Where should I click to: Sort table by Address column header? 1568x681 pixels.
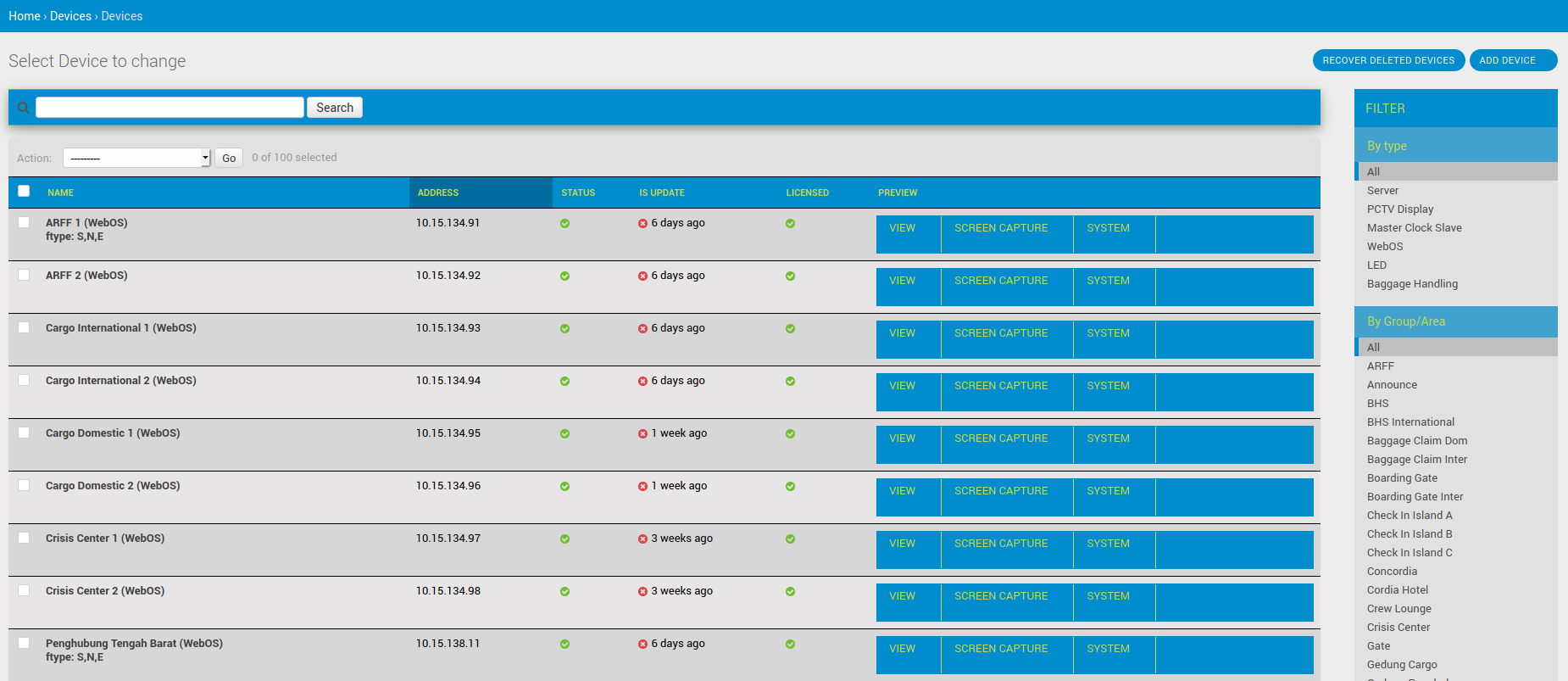coord(438,193)
